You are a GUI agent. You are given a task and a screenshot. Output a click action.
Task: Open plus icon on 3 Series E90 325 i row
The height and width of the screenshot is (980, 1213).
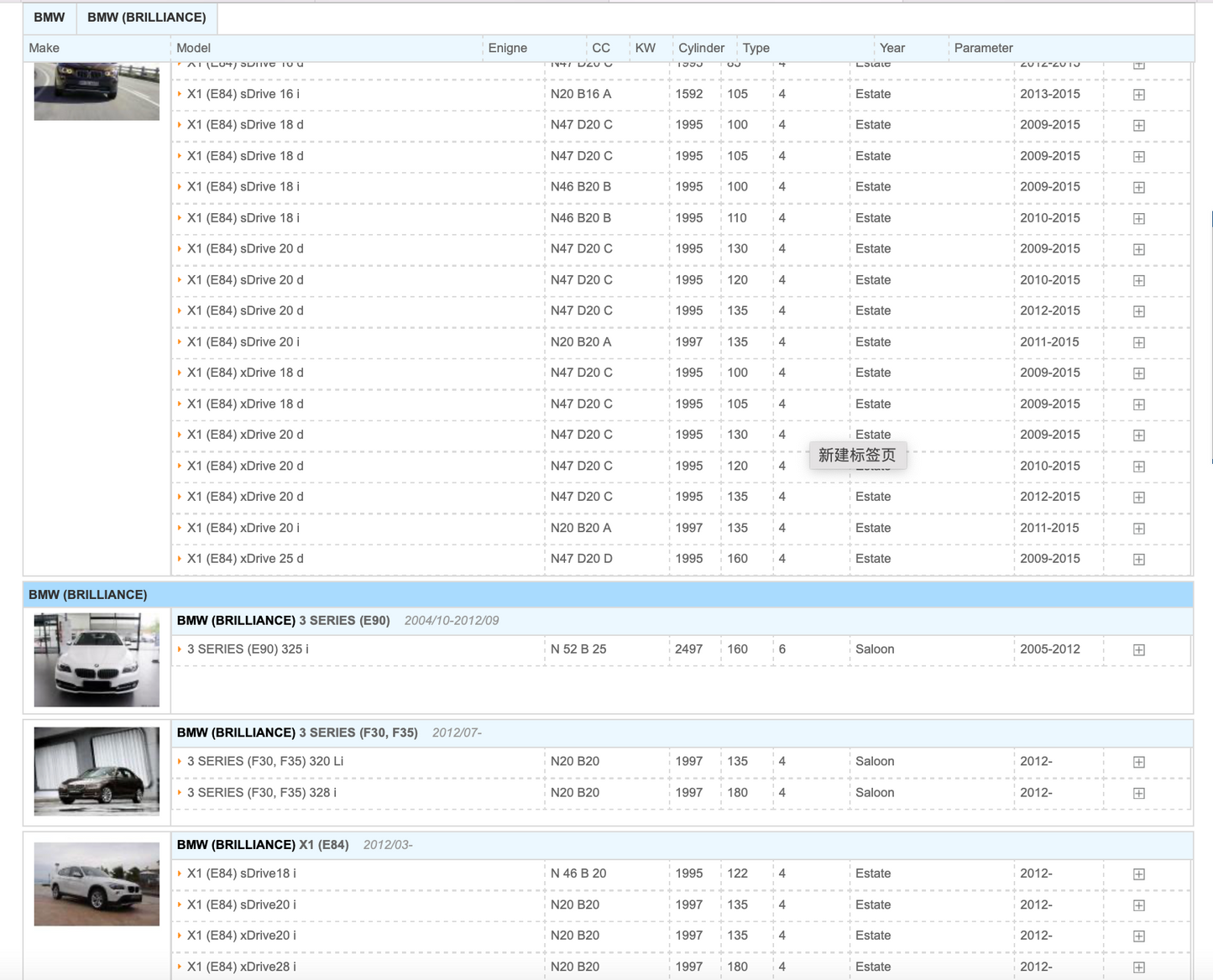point(1138,650)
